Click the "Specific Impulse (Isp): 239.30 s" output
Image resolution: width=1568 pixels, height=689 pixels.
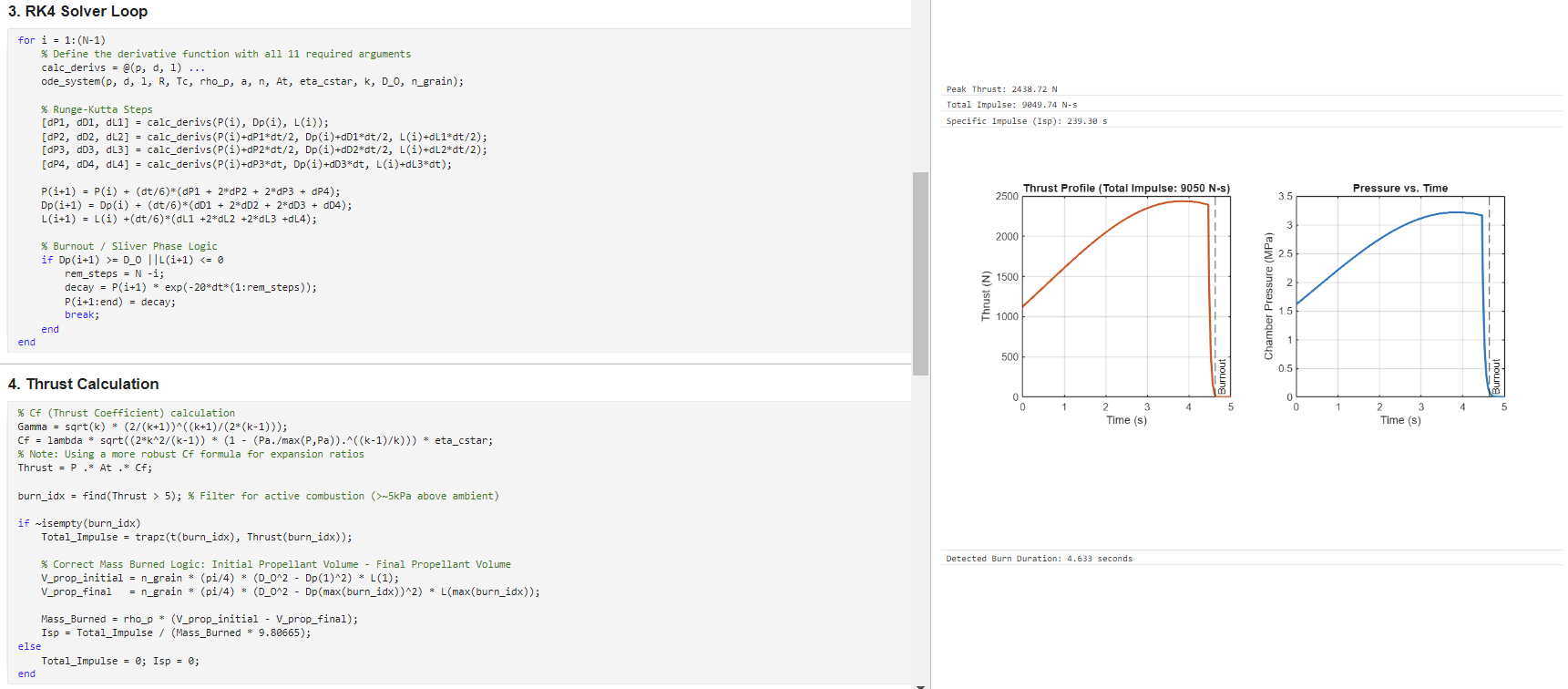point(1027,121)
